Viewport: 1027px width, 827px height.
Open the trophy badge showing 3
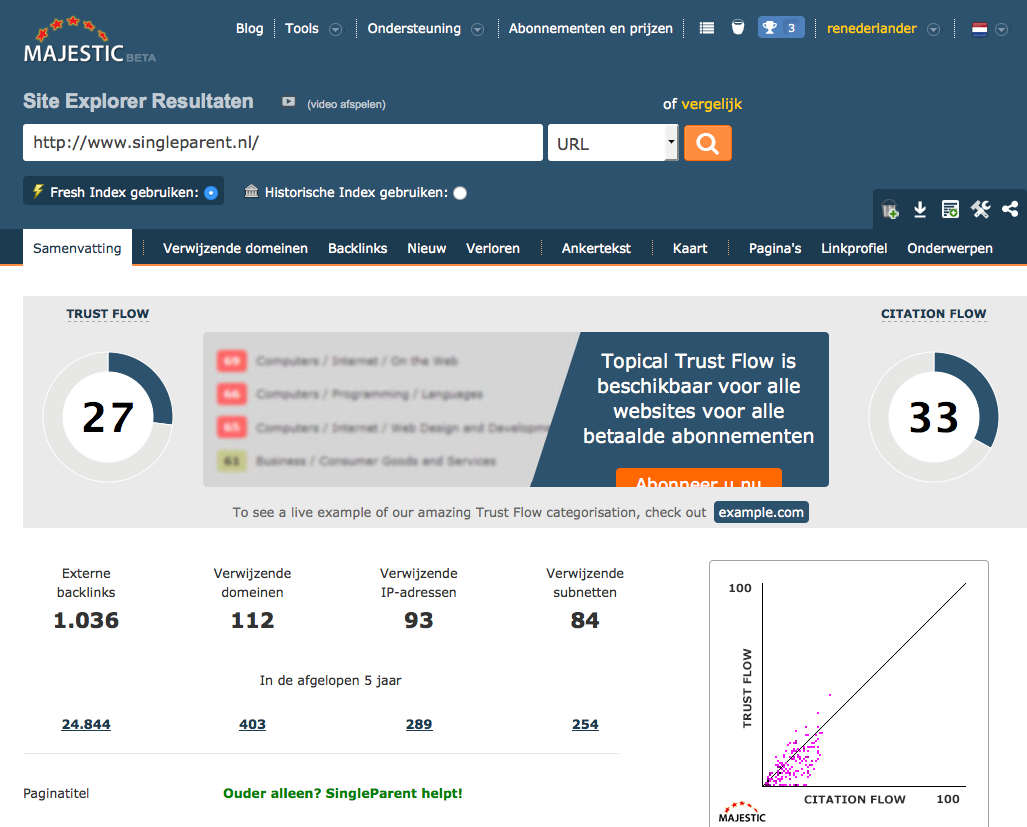pyautogui.click(x=781, y=28)
